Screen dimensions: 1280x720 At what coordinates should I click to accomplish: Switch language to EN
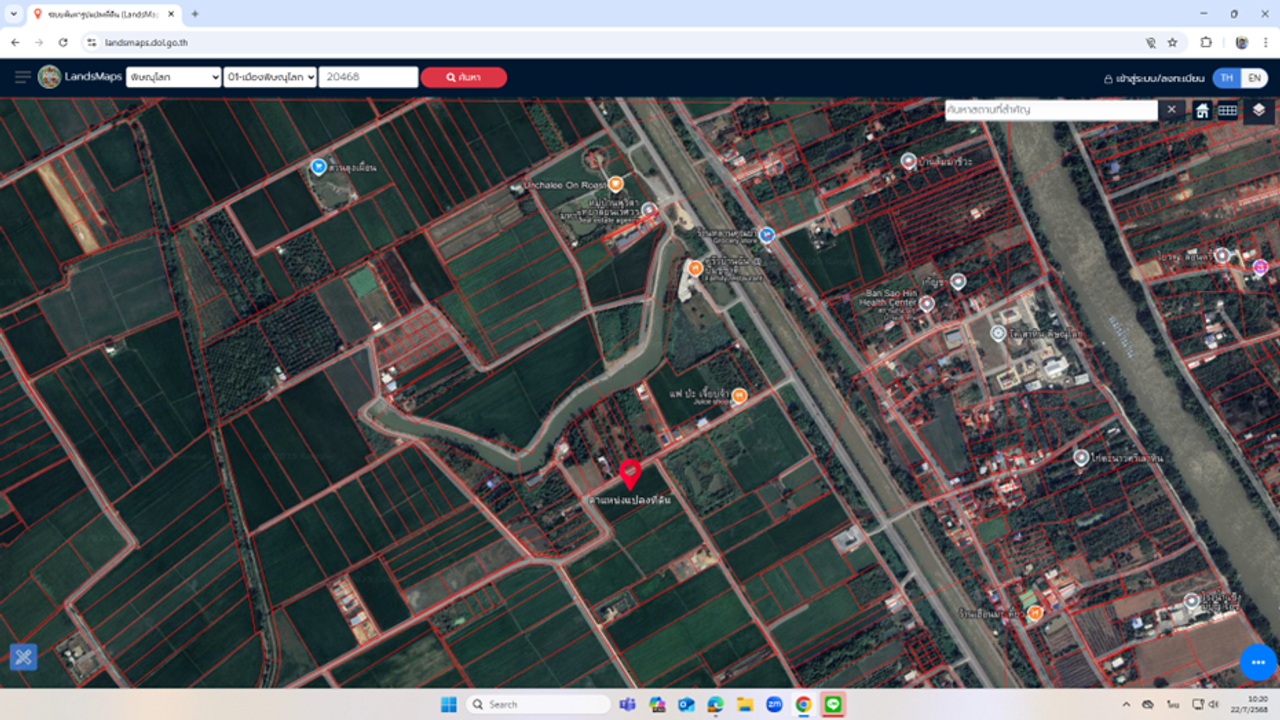(x=1254, y=78)
